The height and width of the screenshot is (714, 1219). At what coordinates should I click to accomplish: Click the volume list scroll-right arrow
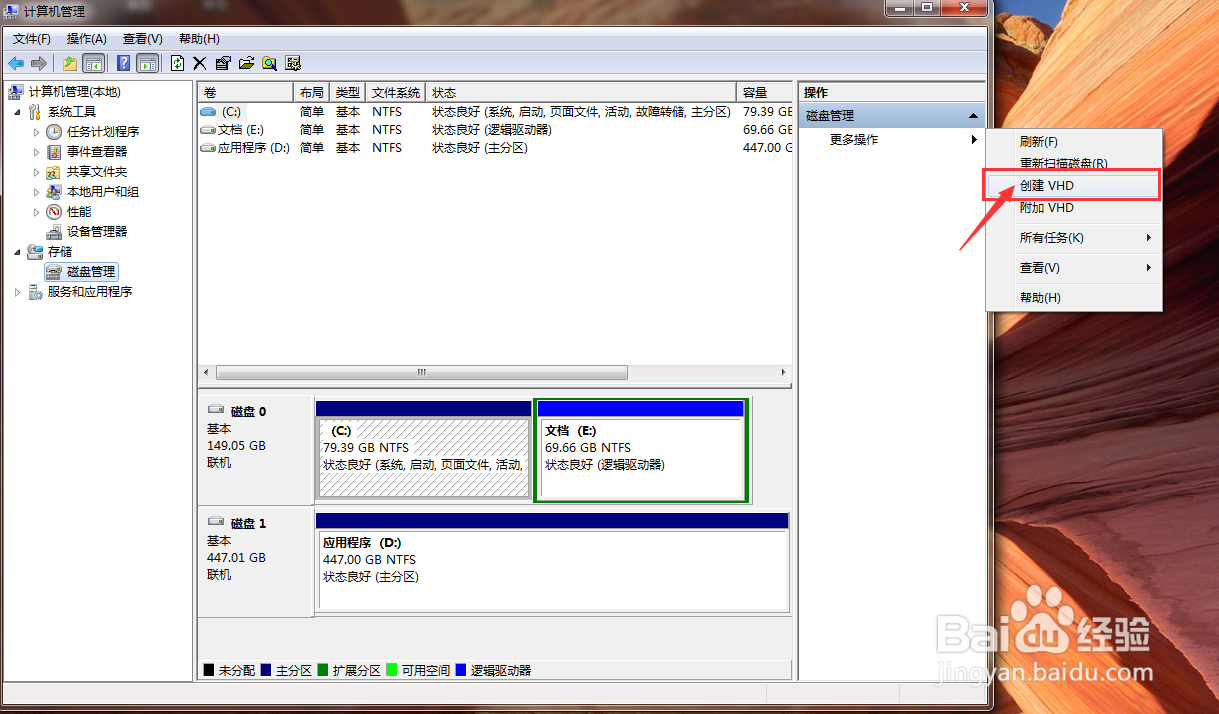[784, 372]
